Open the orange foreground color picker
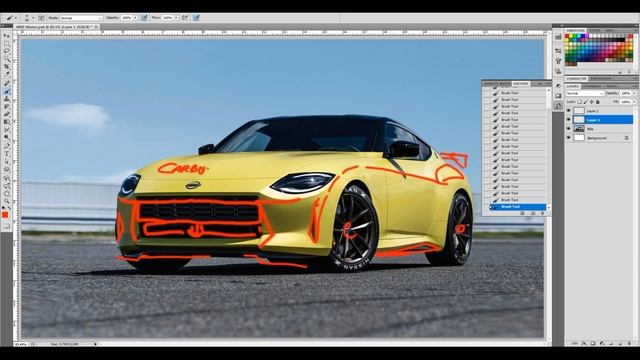The width and height of the screenshot is (640, 360). tap(5, 215)
